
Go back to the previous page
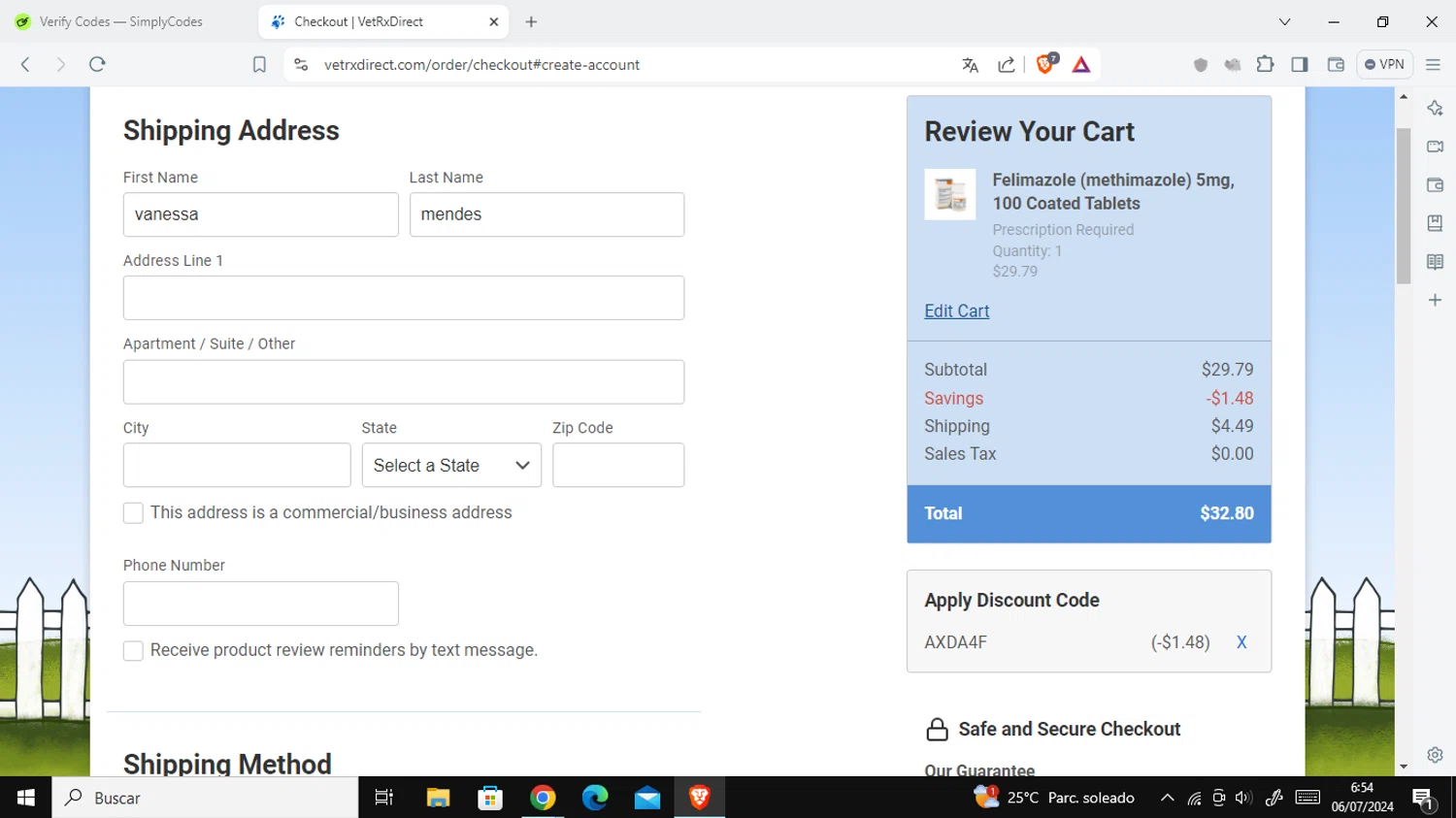pyautogui.click(x=26, y=65)
